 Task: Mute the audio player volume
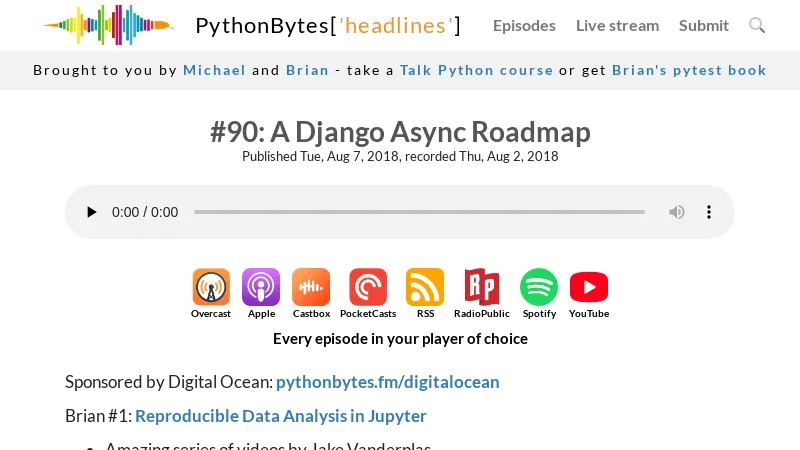pos(677,212)
